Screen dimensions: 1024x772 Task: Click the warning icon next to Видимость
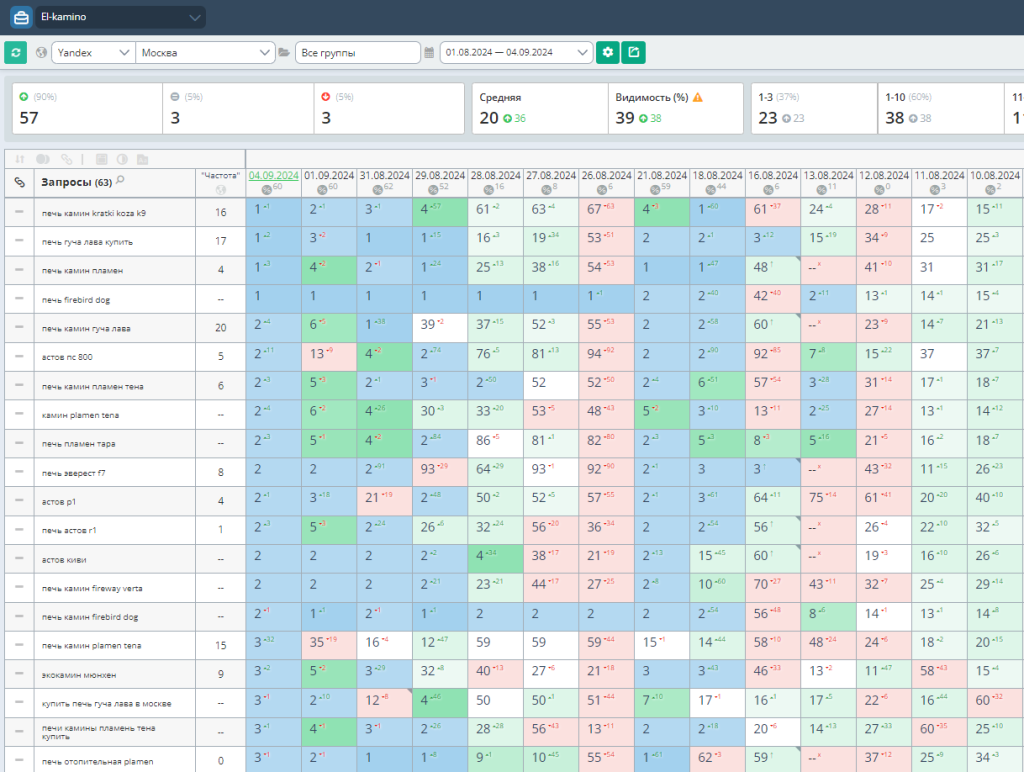698,98
